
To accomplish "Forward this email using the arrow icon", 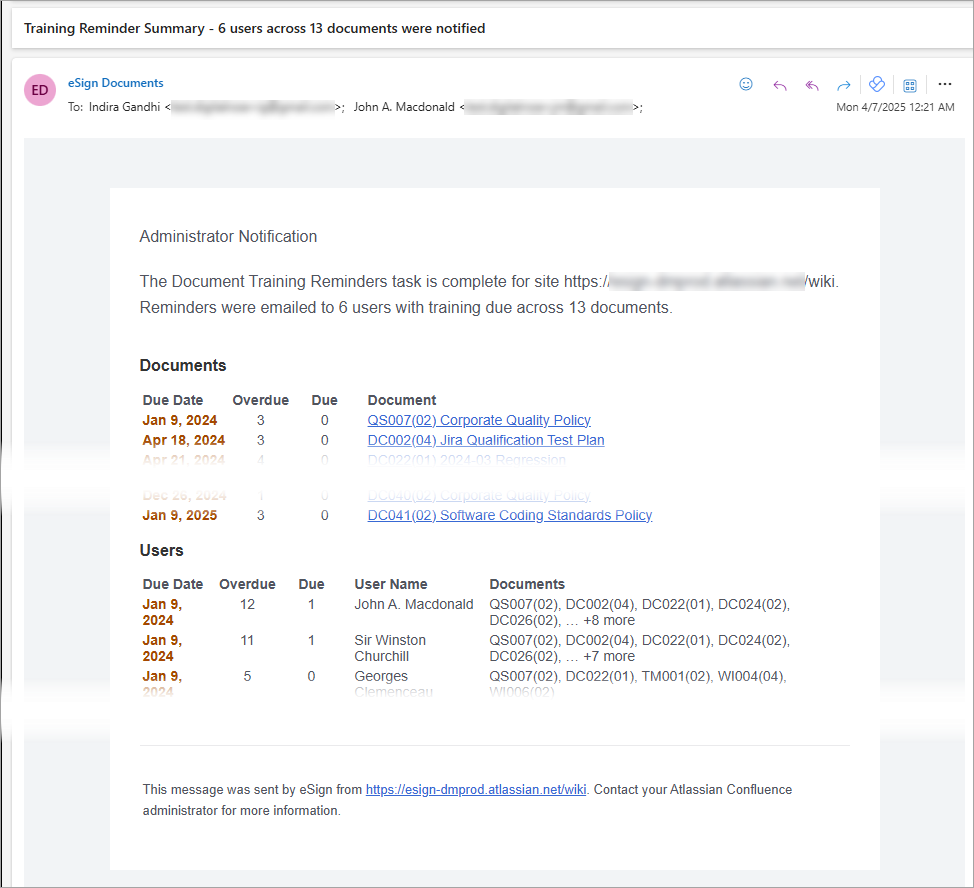I will tap(844, 85).
